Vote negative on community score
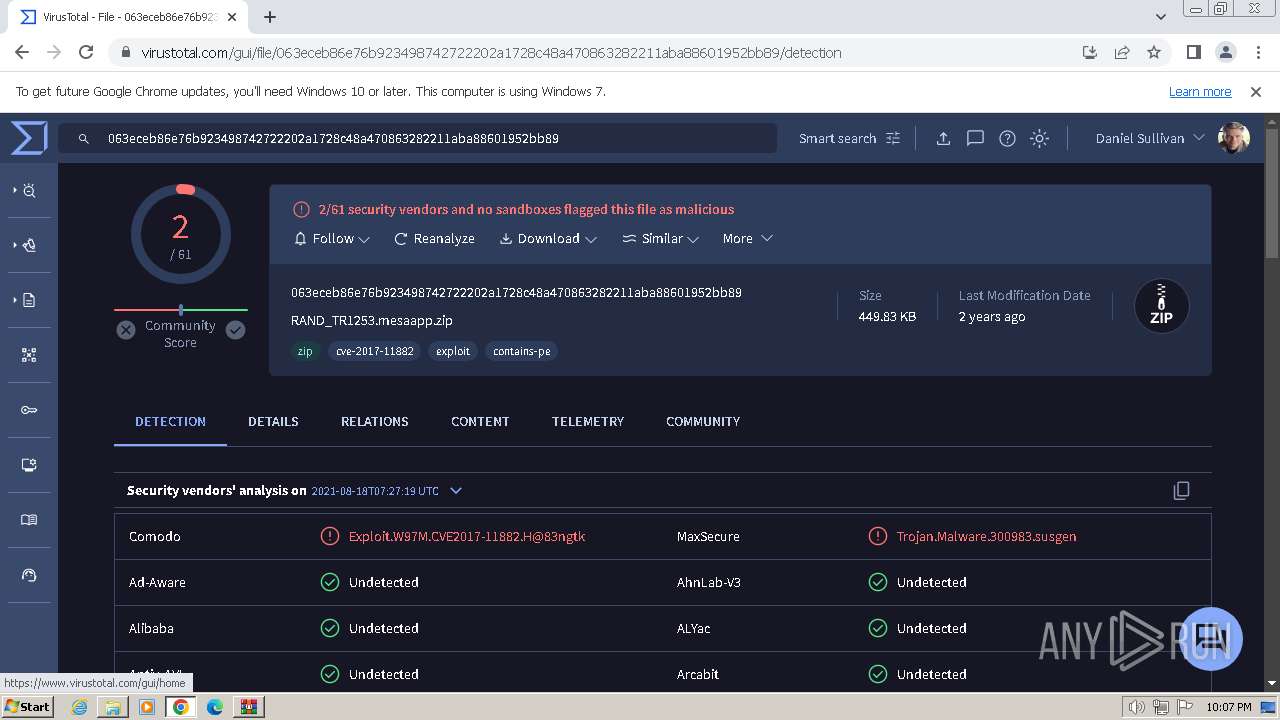The height and width of the screenshot is (720, 1280). (126, 330)
